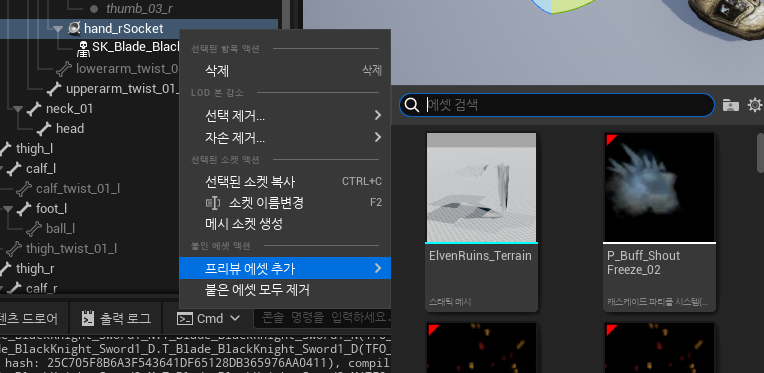The height and width of the screenshot is (373, 764).
Task: Open the 자손 제거... submenu
Action: (285, 138)
